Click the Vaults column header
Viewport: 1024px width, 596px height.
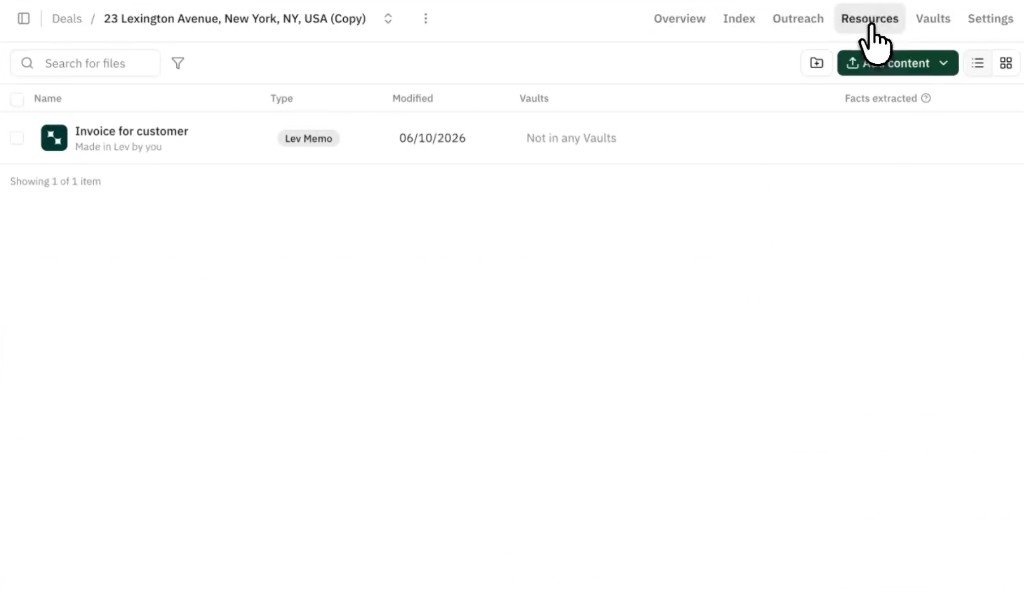pyautogui.click(x=534, y=99)
